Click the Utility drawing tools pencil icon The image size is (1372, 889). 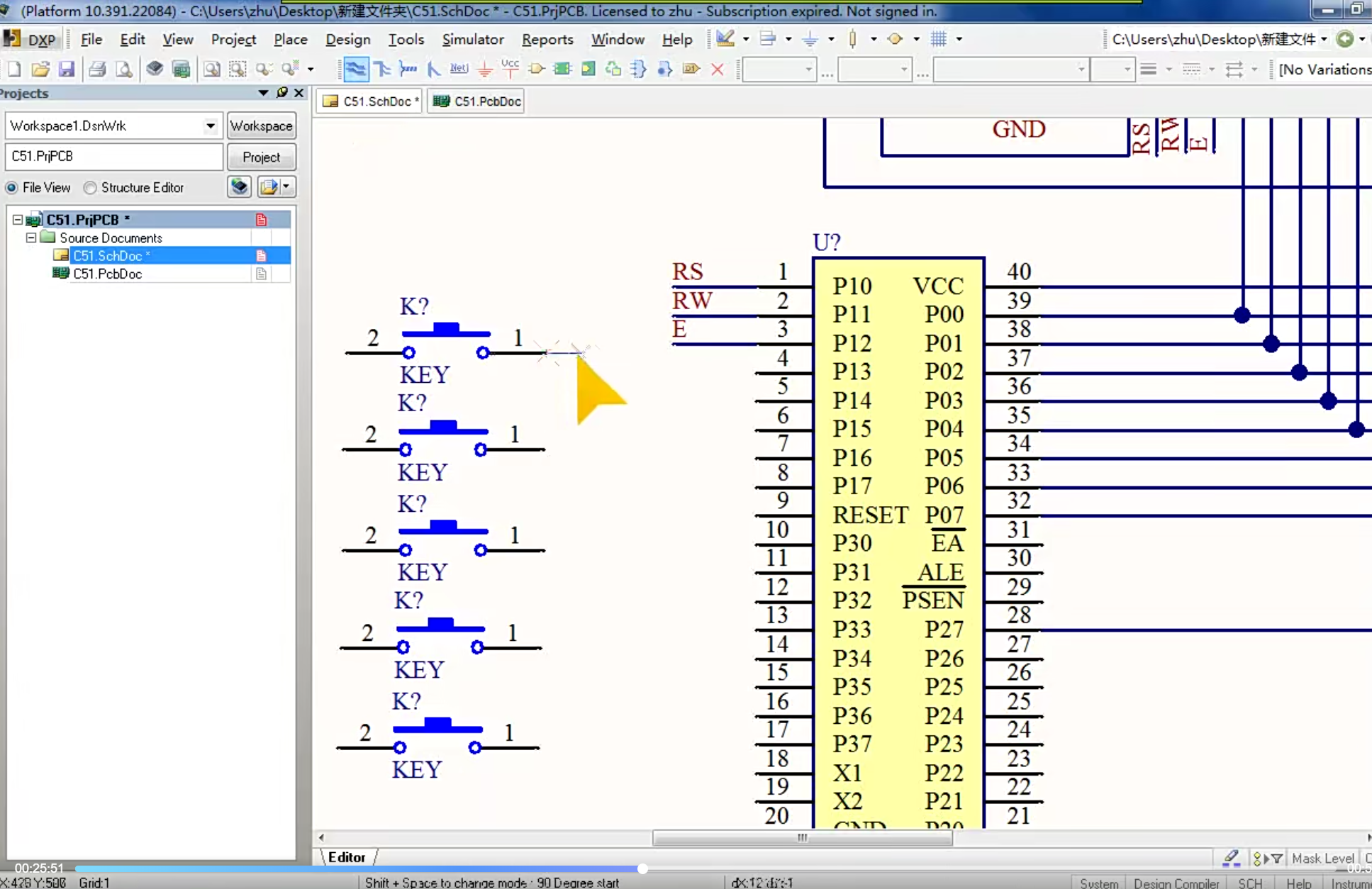(725, 39)
